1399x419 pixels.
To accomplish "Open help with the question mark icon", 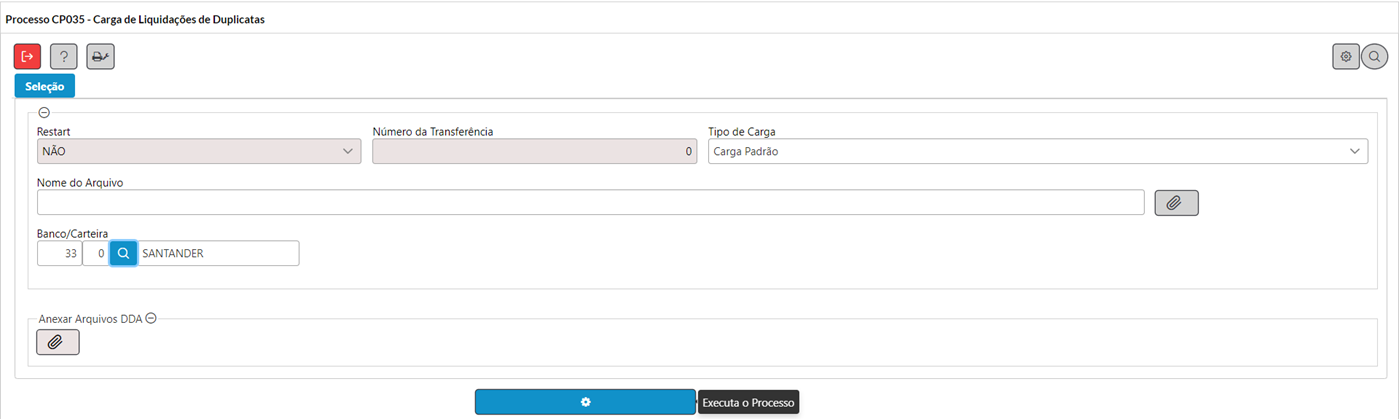I will click(x=64, y=57).
